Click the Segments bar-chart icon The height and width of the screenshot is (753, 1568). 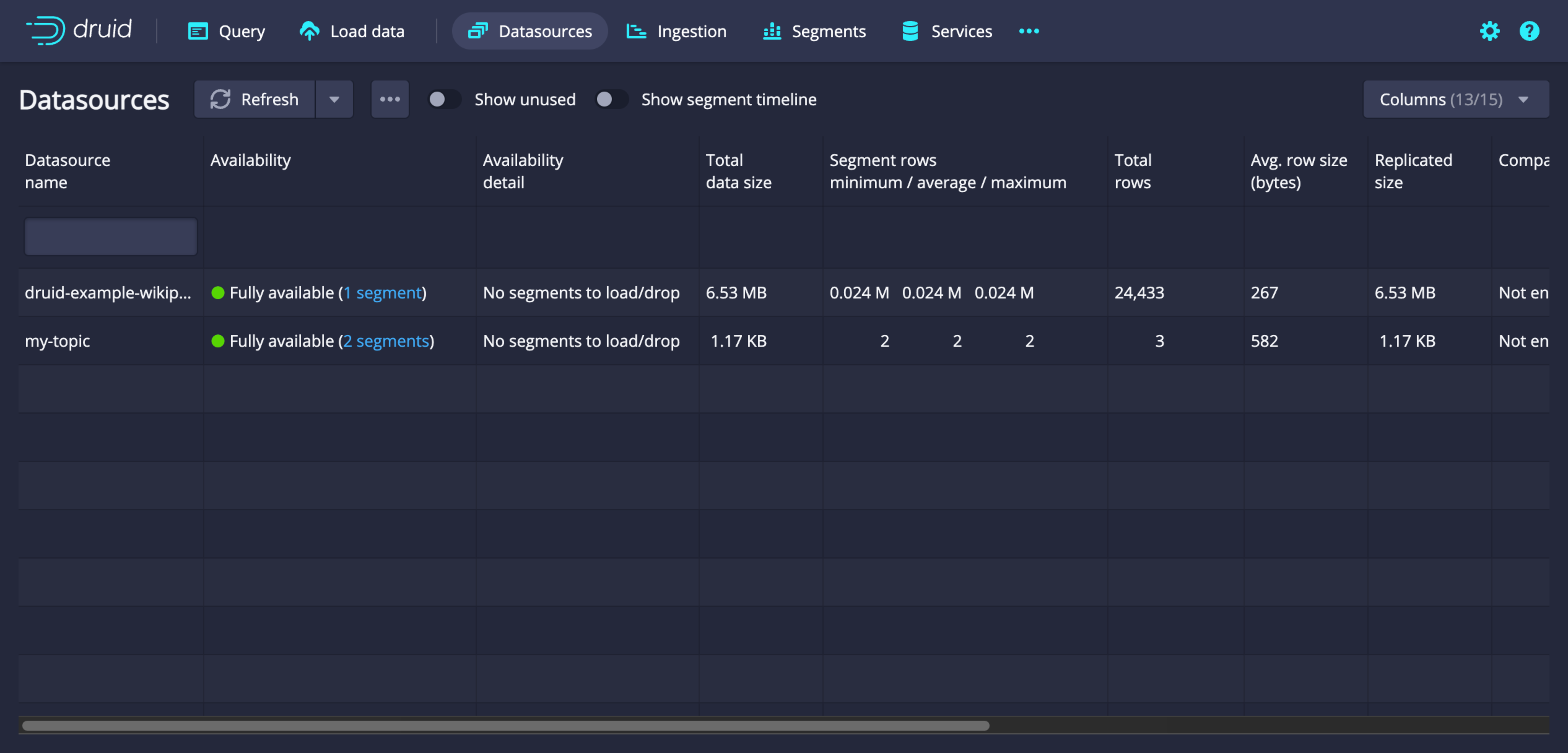pyautogui.click(x=772, y=31)
